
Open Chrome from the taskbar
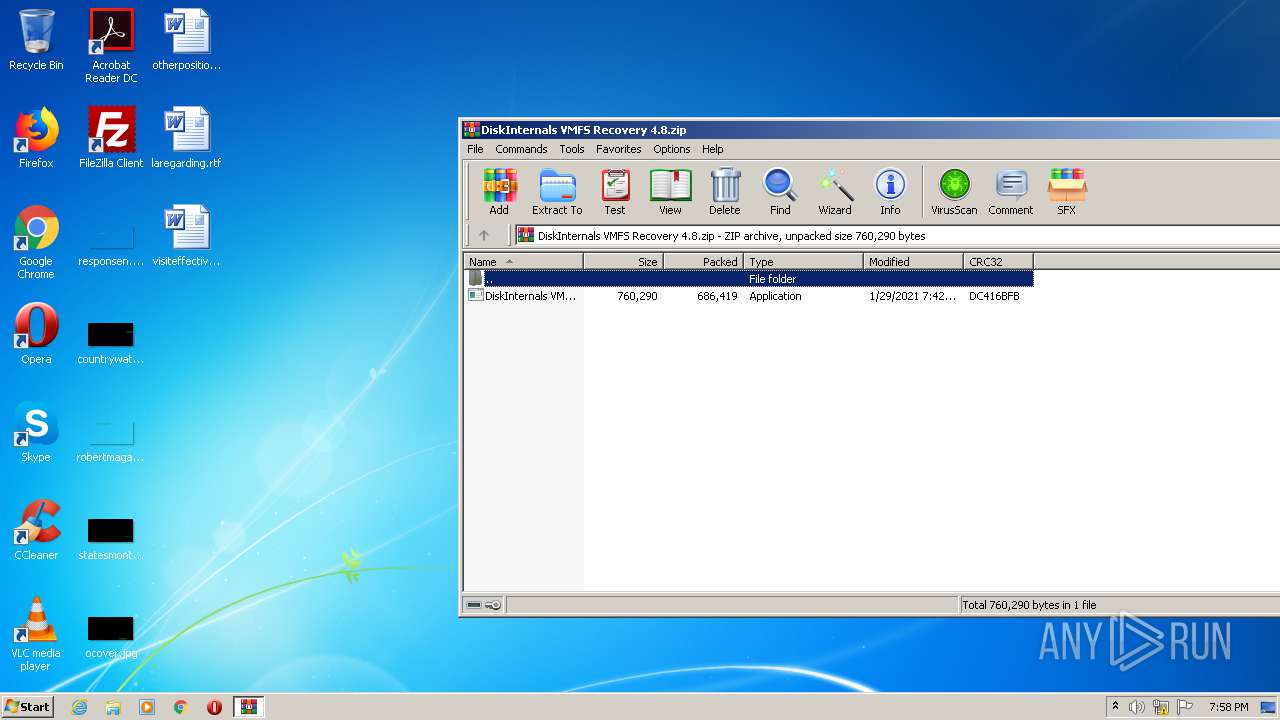(181, 707)
